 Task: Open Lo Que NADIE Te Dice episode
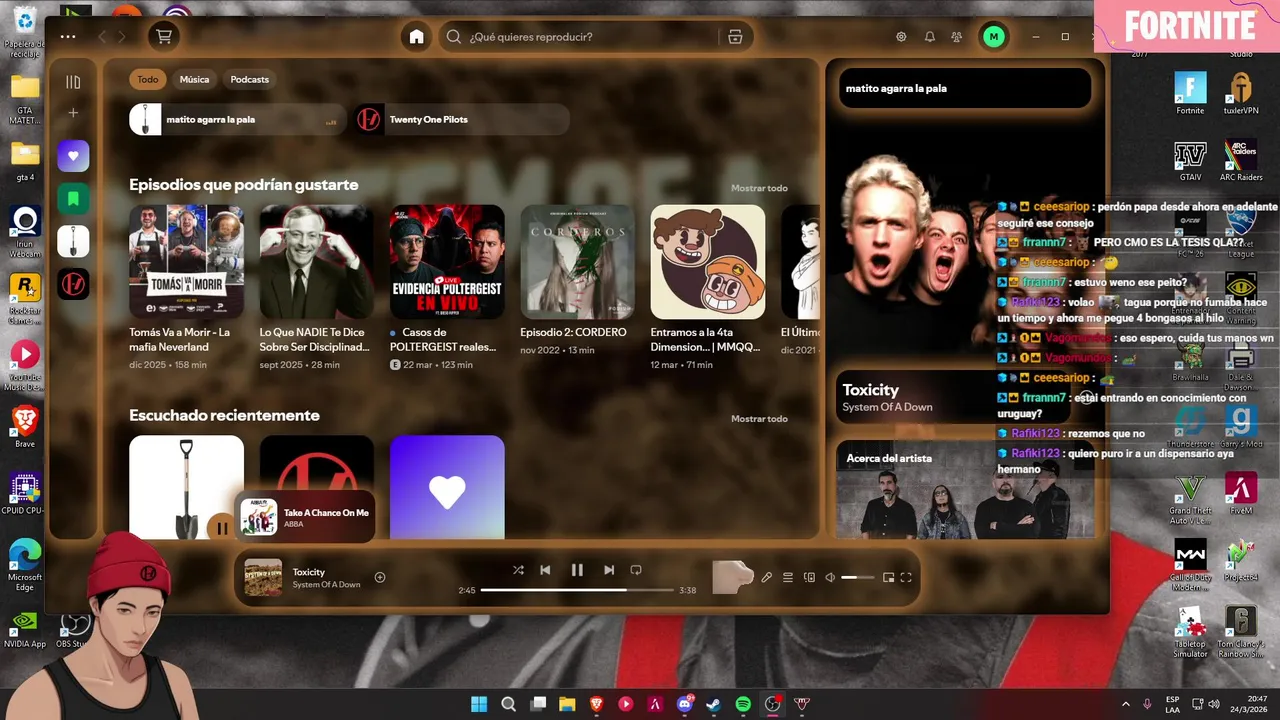(317, 262)
